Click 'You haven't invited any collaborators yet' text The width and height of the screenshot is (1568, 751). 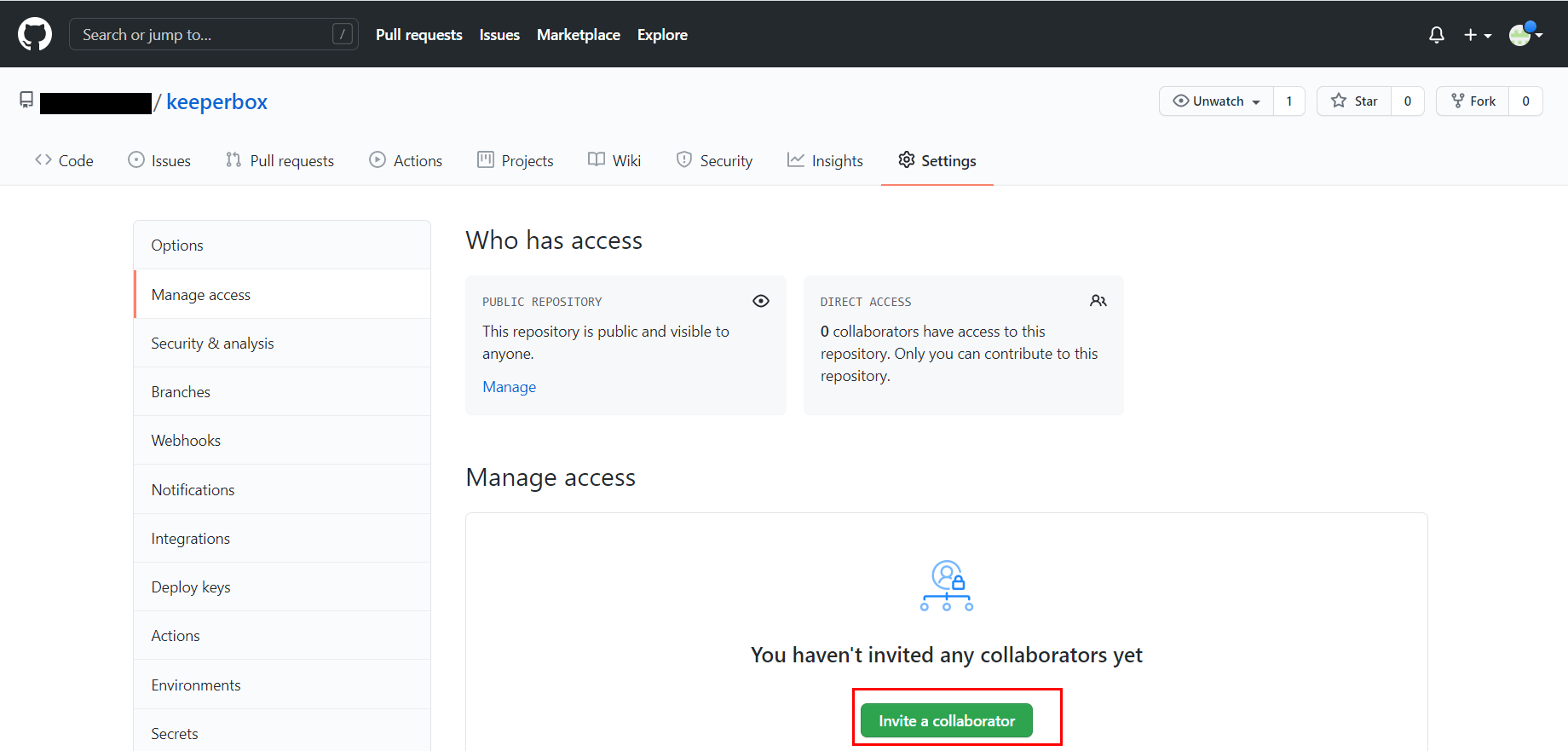(947, 655)
